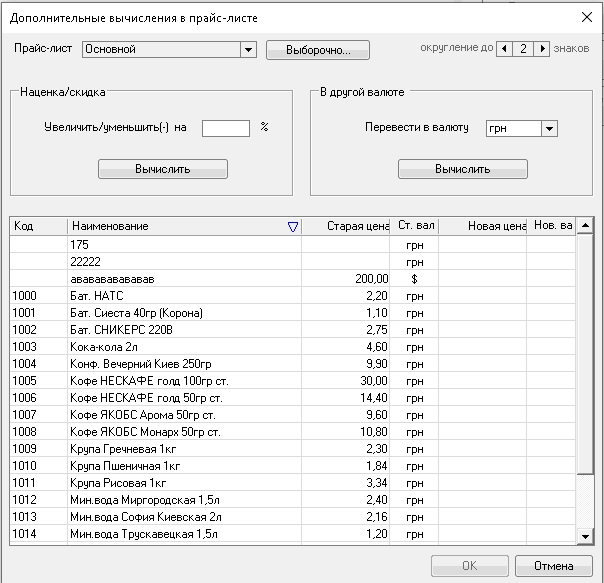
Task: Click the Наименование column header
Action: (184, 226)
